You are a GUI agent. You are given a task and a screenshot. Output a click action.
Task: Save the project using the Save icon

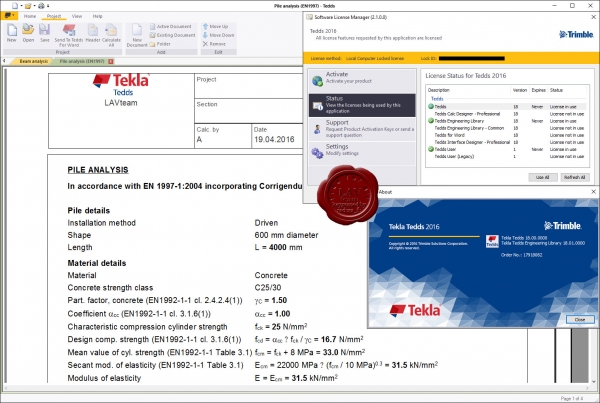pyautogui.click(x=45, y=33)
